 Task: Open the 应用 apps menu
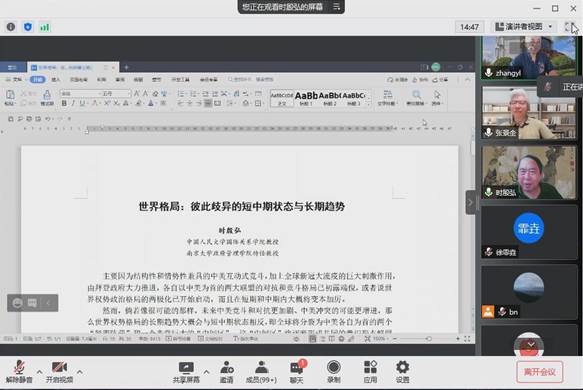point(370,372)
